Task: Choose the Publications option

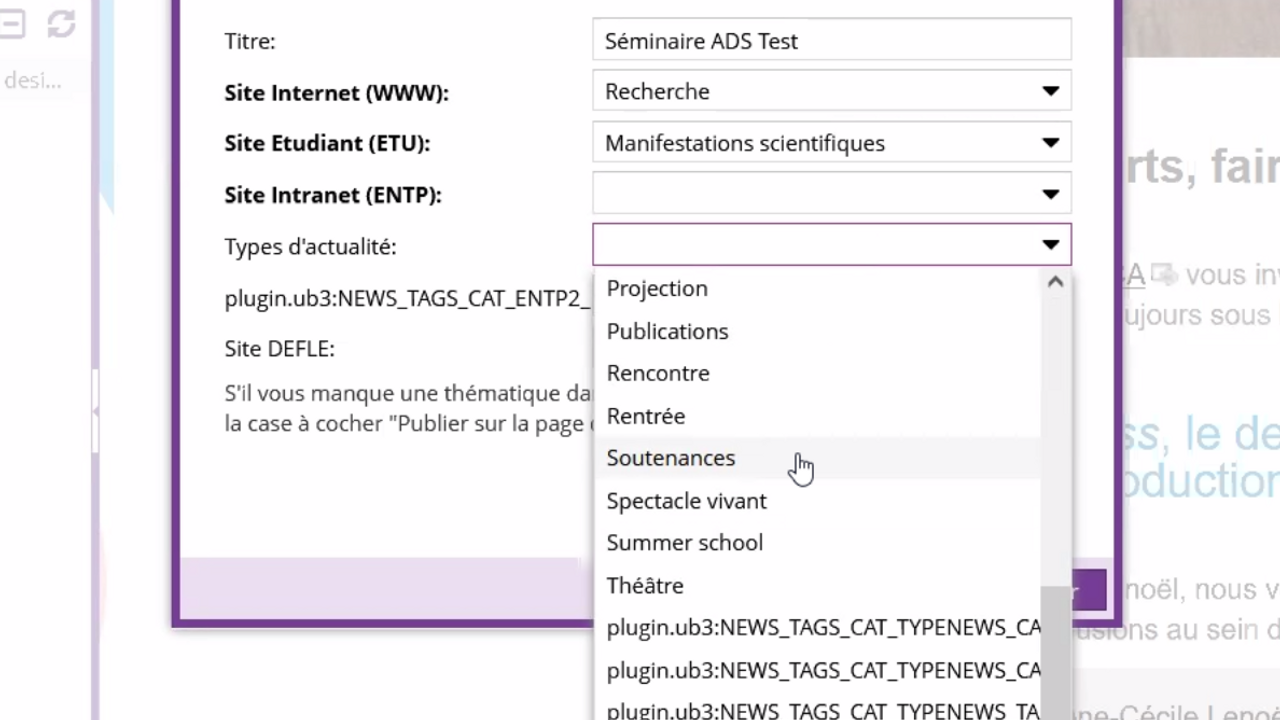Action: click(x=667, y=331)
